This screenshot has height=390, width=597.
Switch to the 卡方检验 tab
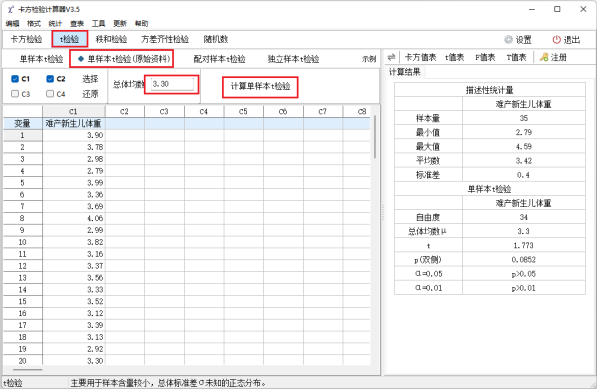pyautogui.click(x=26, y=39)
